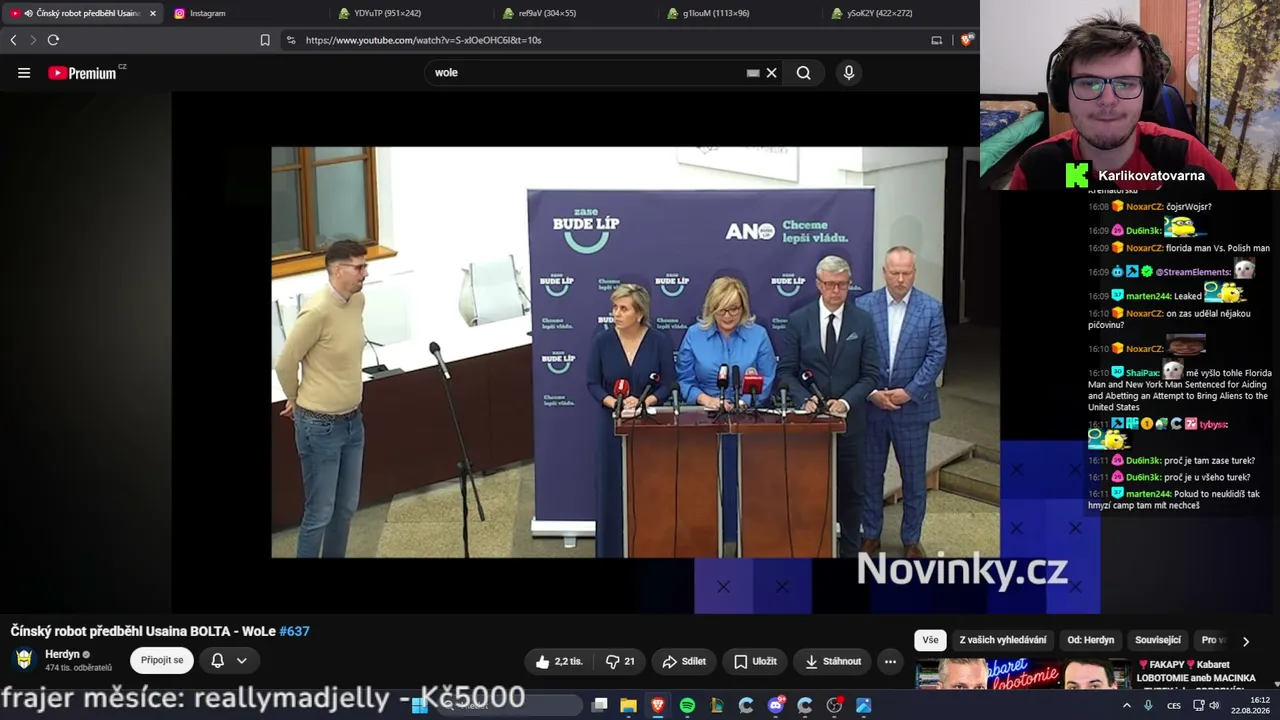
Task: Close the Čínský robot YouTube tab
Action: (x=153, y=13)
